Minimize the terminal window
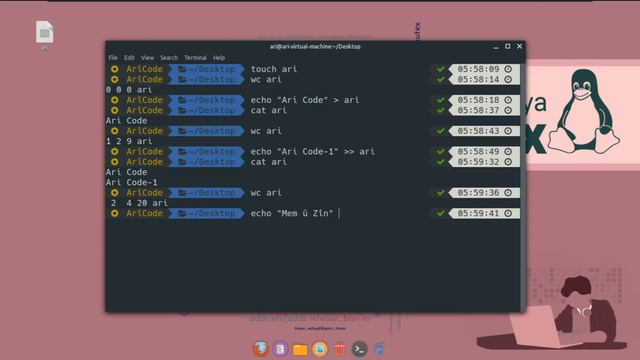Screen dimensions: 640x360 coord(496,47)
